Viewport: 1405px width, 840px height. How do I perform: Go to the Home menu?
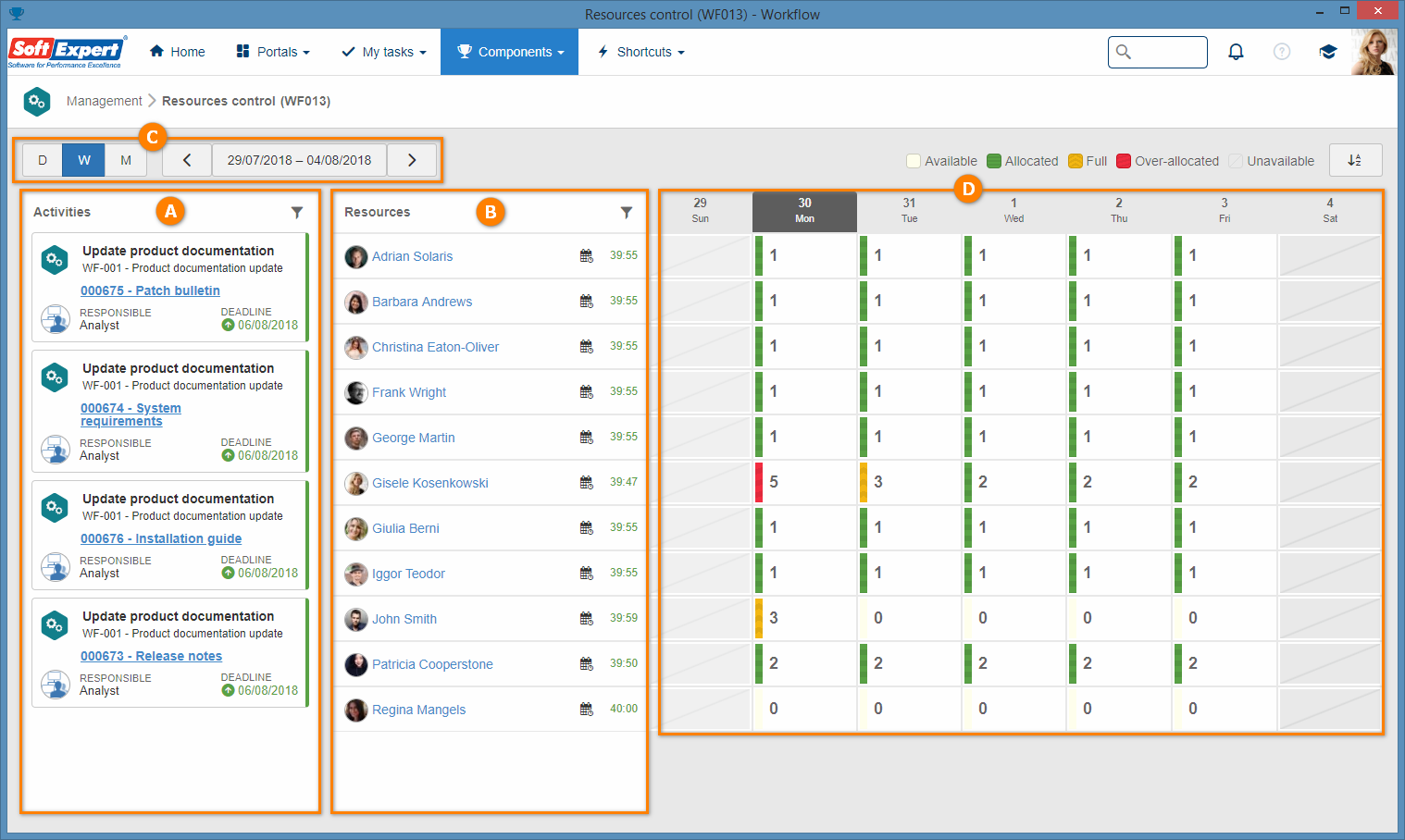(x=178, y=52)
